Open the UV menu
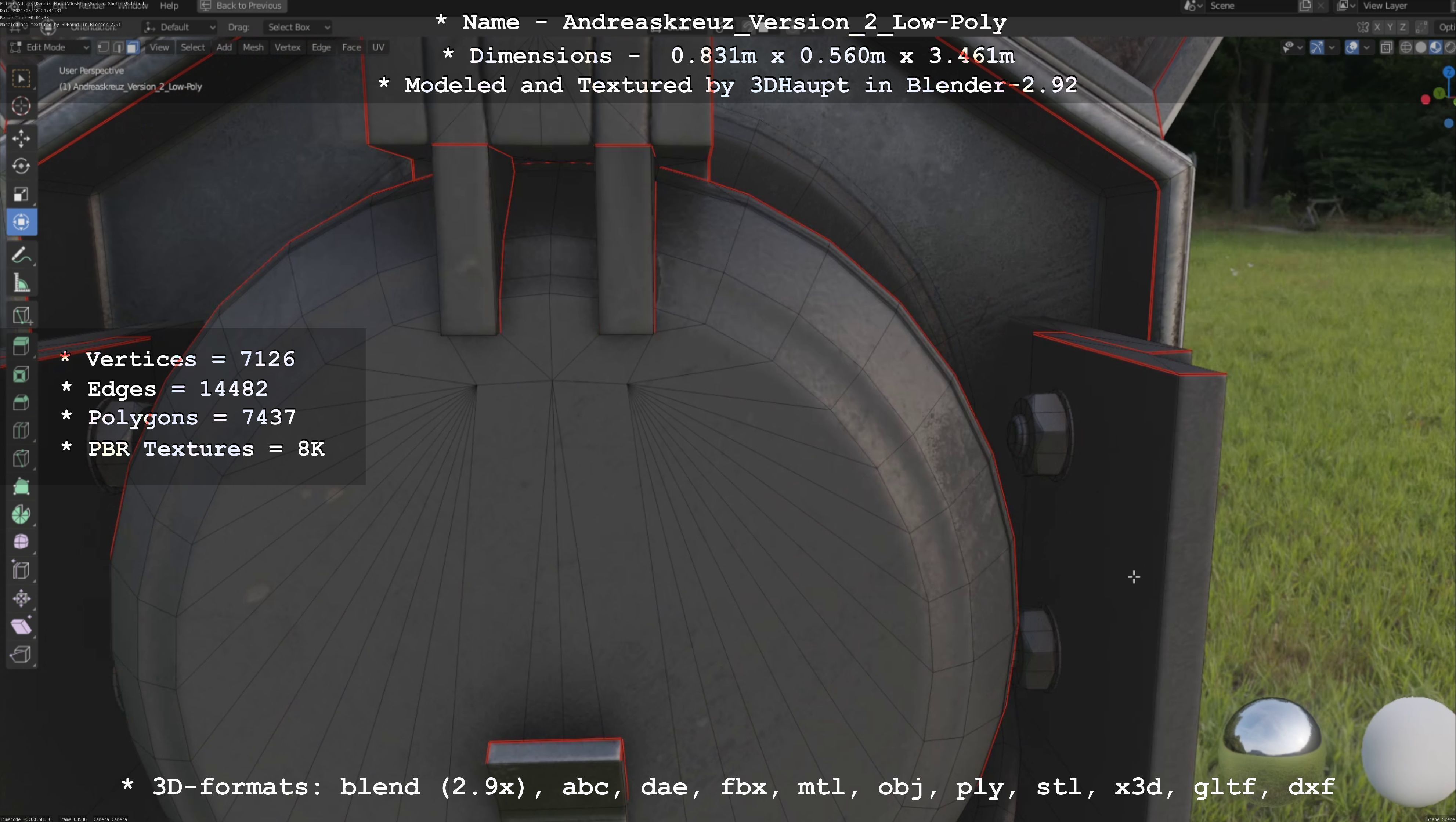 (x=378, y=47)
